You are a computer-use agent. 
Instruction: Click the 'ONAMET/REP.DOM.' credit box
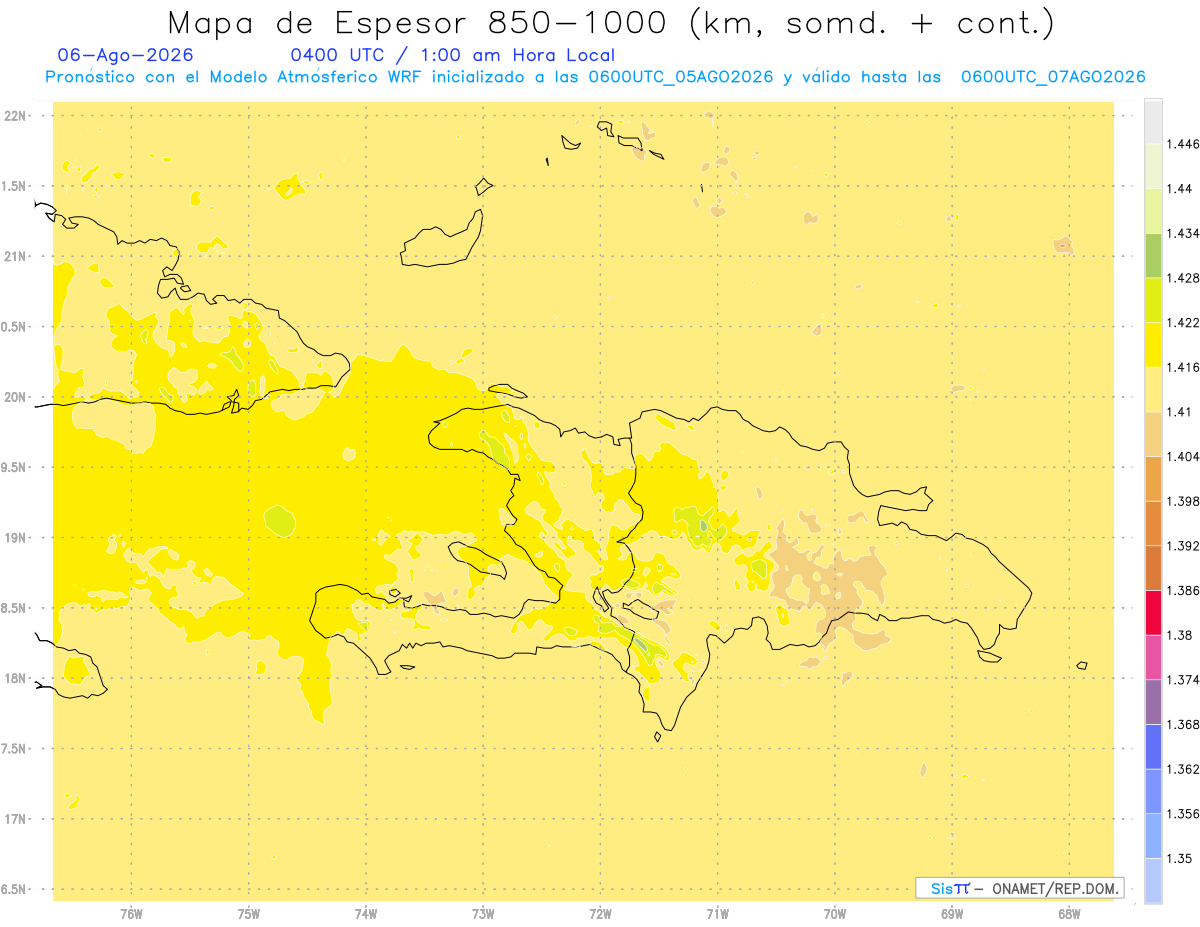point(1019,888)
